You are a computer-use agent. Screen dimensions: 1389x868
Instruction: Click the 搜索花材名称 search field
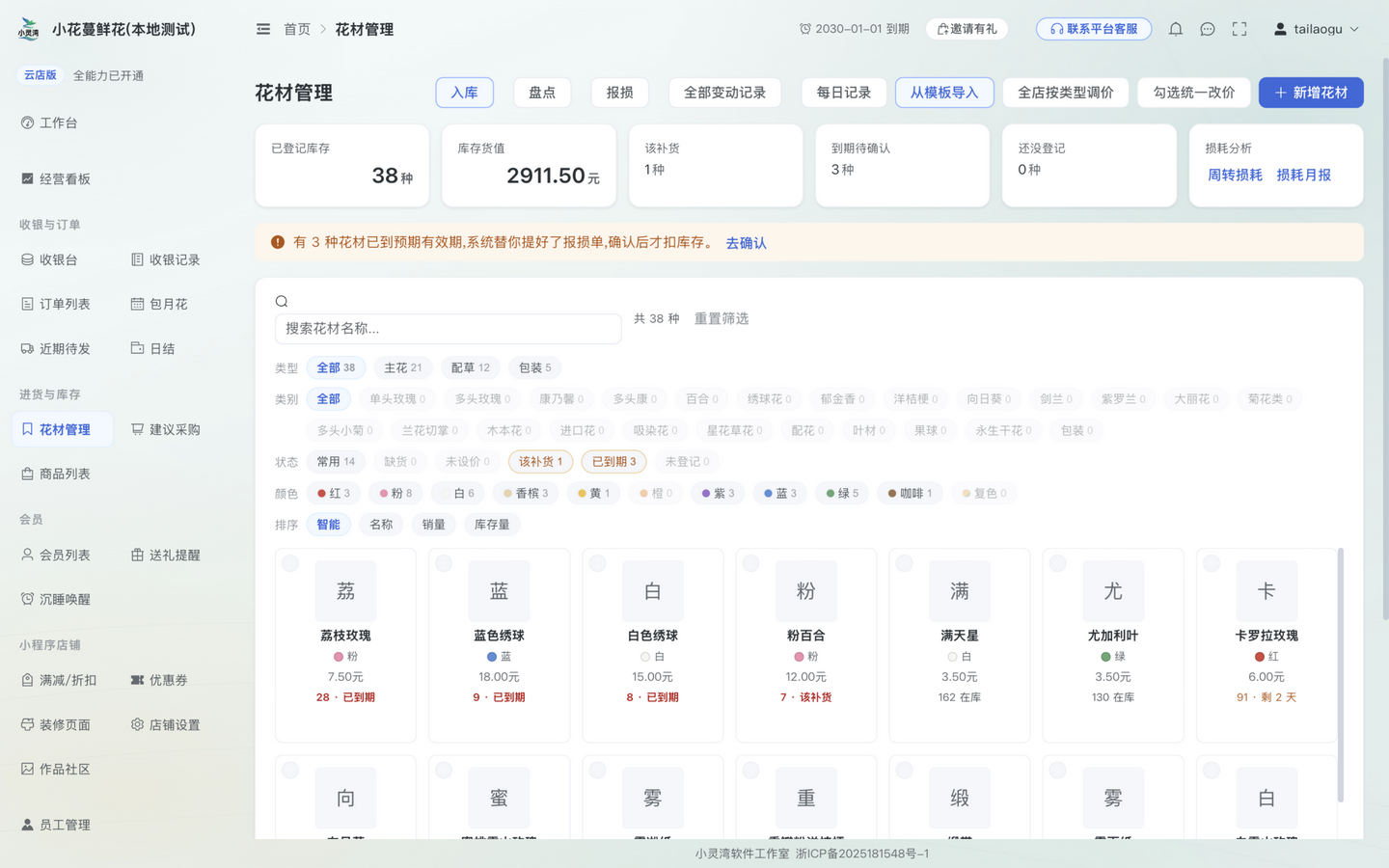click(449, 329)
